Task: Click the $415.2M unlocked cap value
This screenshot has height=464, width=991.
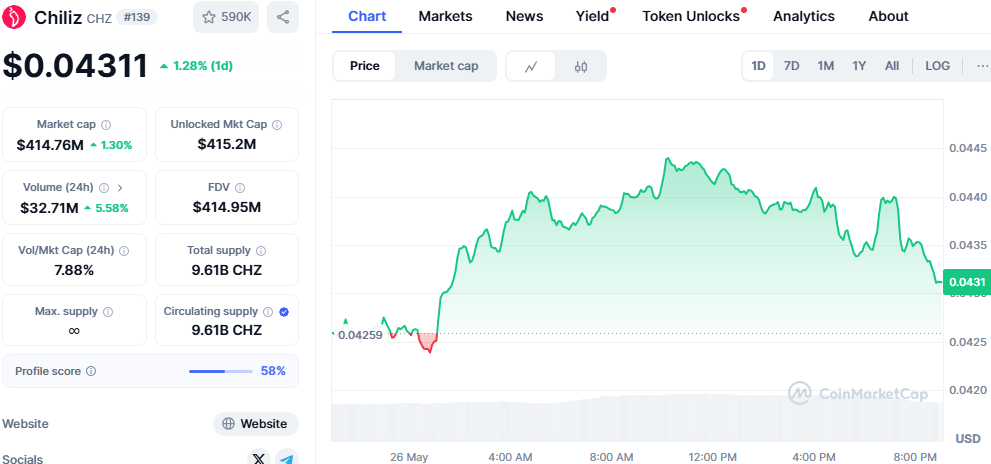Action: (227, 144)
